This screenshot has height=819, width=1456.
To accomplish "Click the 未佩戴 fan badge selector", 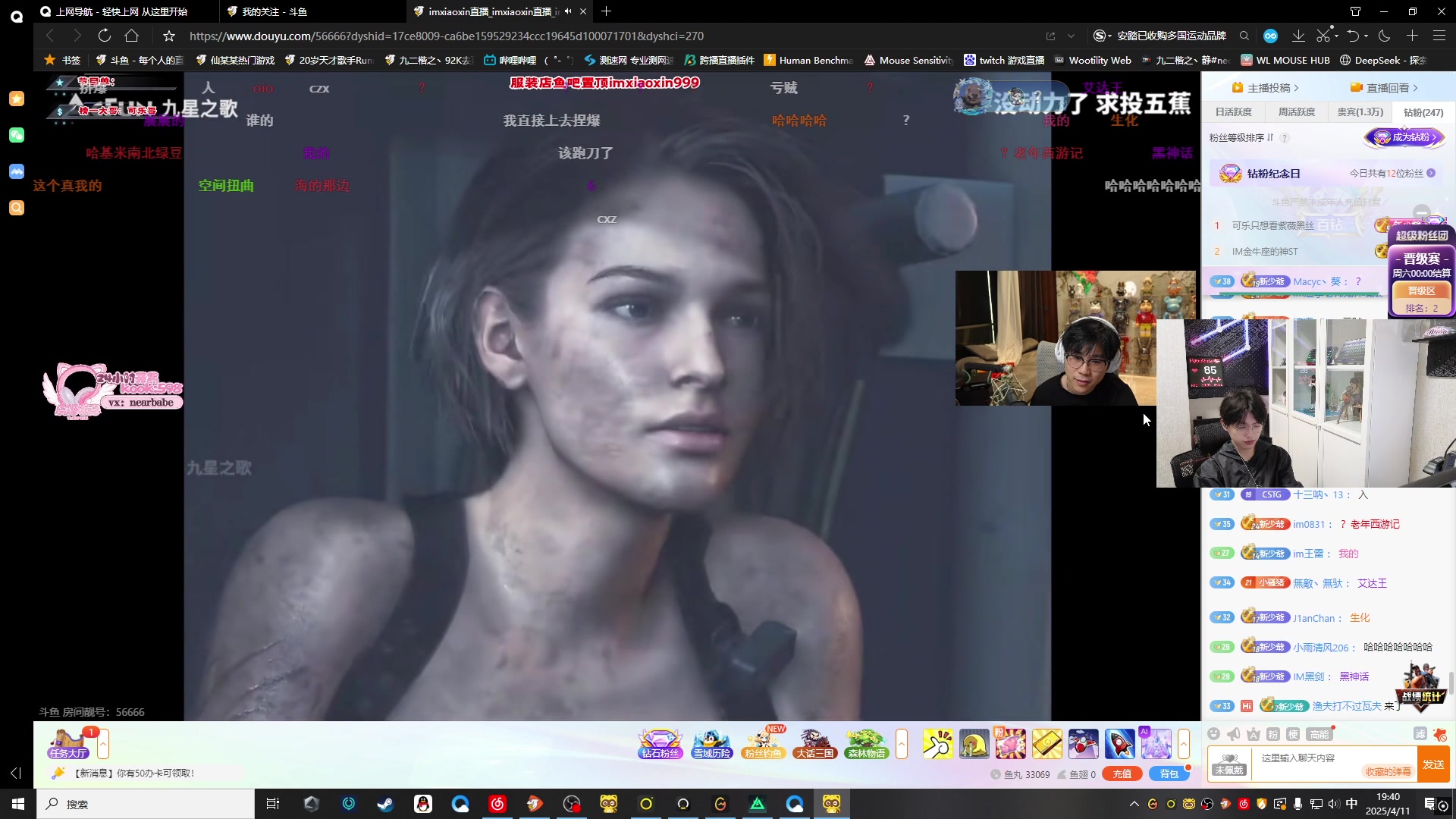I will 1228,764.
